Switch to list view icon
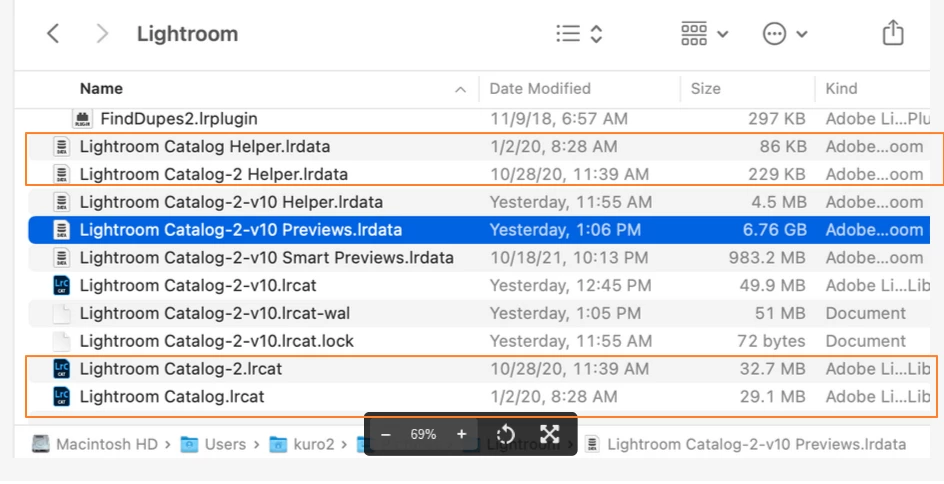Viewport: 944px width, 484px height. tap(568, 34)
